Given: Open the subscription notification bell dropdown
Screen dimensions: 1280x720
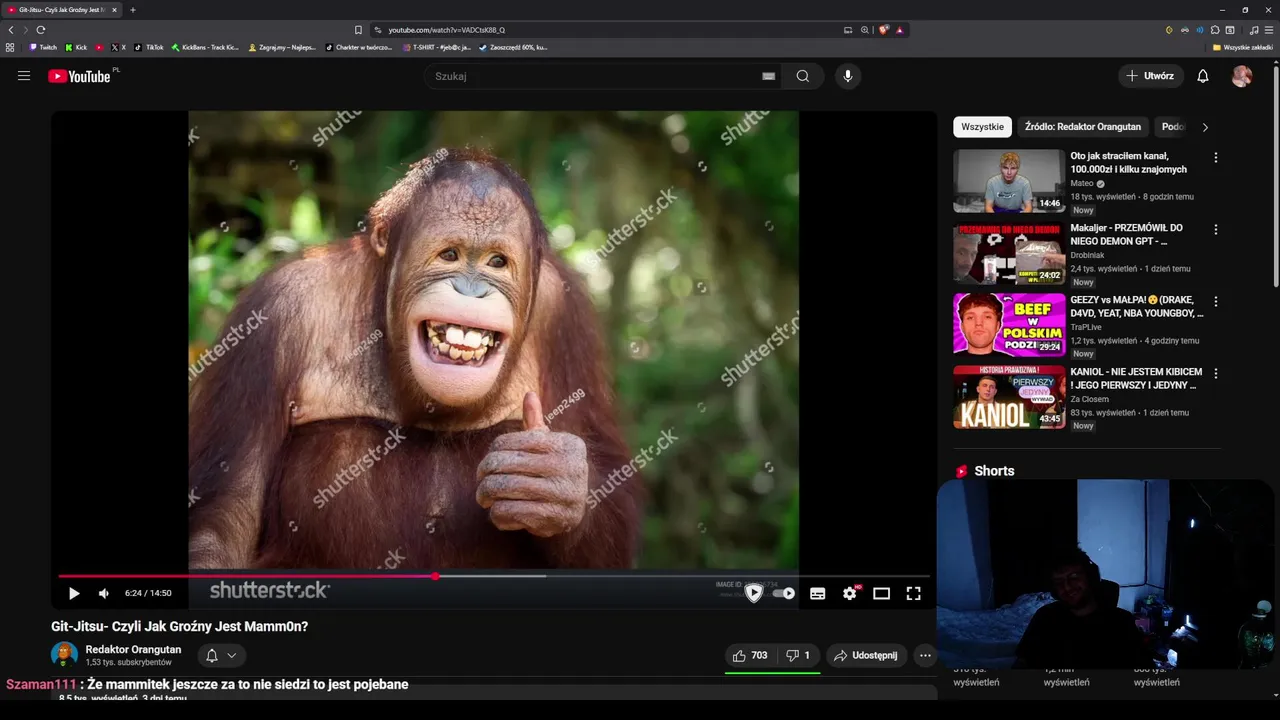Looking at the screenshot, I should (x=221, y=656).
